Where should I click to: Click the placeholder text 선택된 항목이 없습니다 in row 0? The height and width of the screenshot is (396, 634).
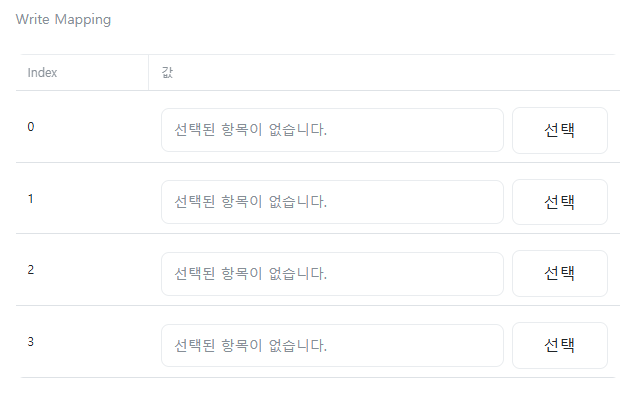point(250,130)
